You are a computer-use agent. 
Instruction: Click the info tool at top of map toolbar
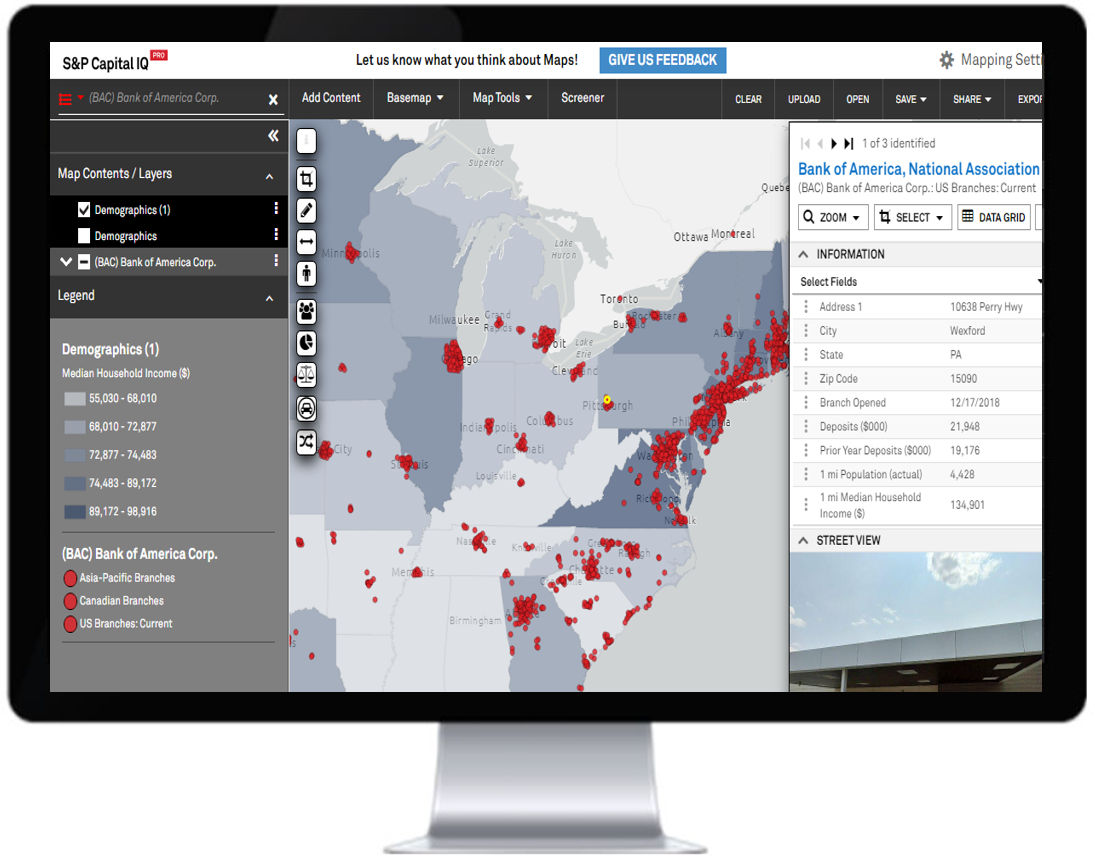tap(307, 141)
